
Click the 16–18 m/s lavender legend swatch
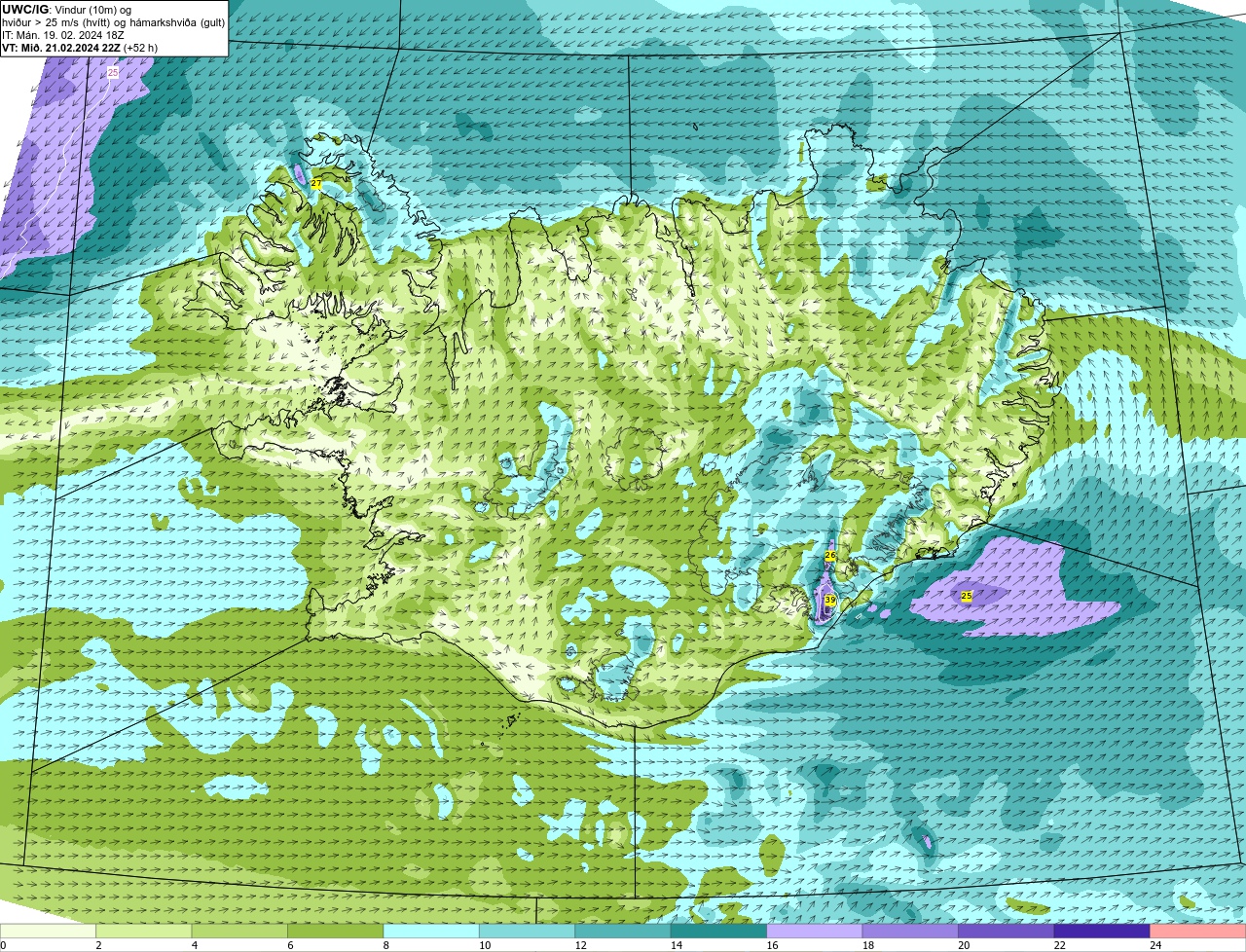tap(816, 932)
